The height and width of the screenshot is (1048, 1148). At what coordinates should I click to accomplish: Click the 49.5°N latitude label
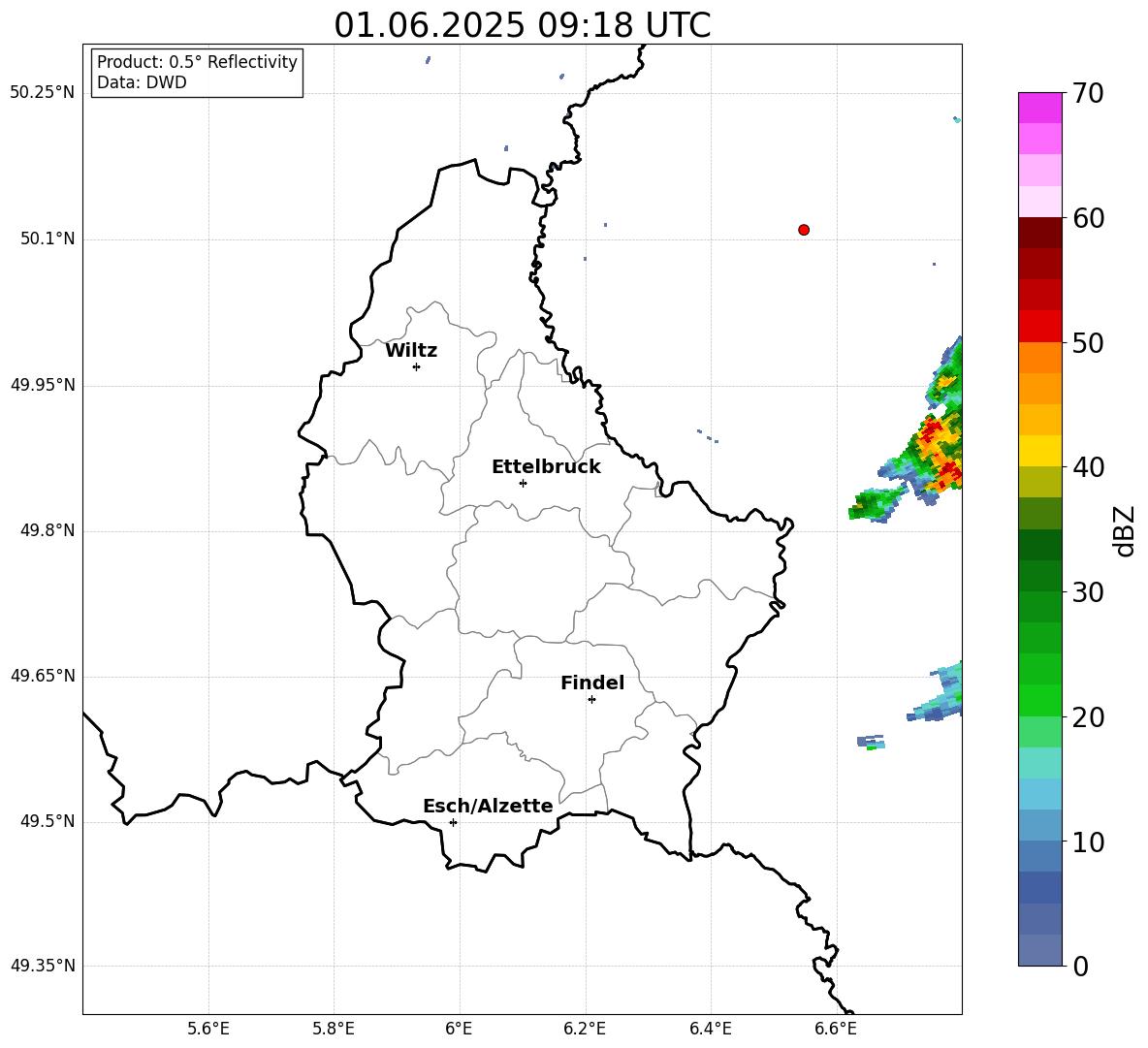click(48, 821)
